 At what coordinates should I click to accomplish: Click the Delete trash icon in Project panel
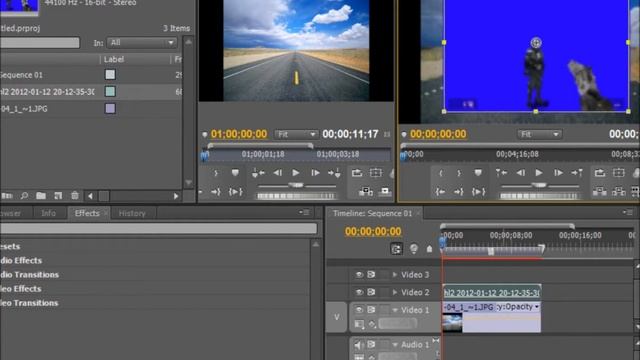click(75, 196)
